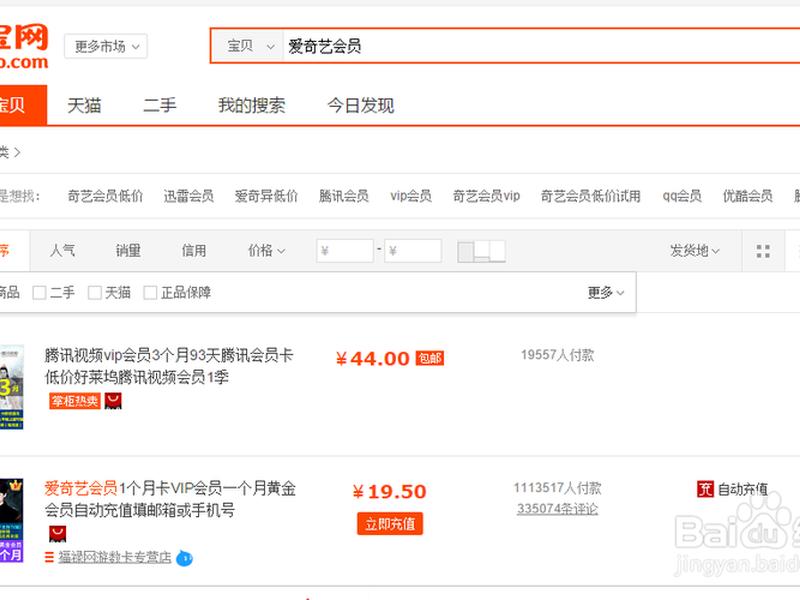Click suggested search 优酷会员

point(747,196)
